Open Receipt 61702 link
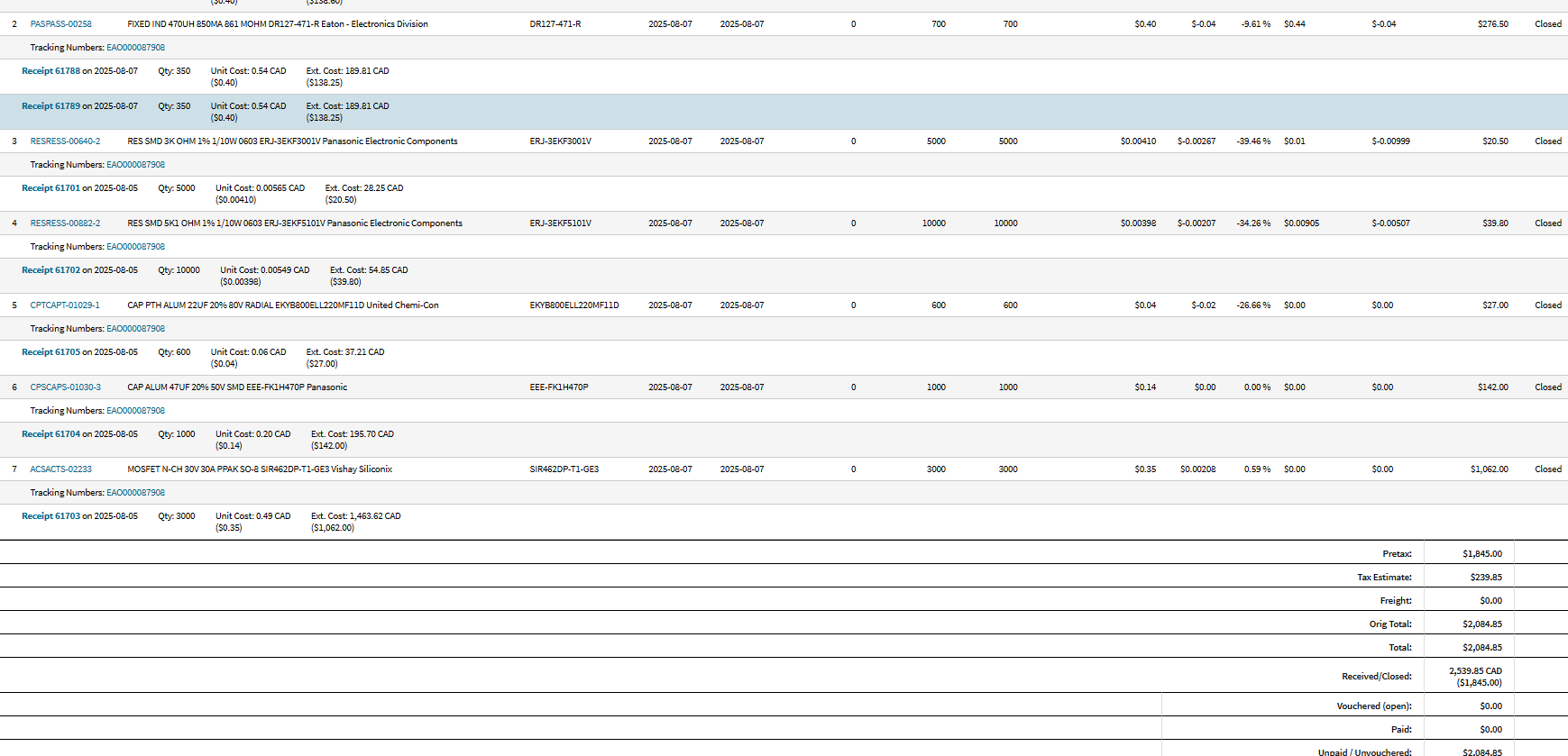 click(50, 270)
